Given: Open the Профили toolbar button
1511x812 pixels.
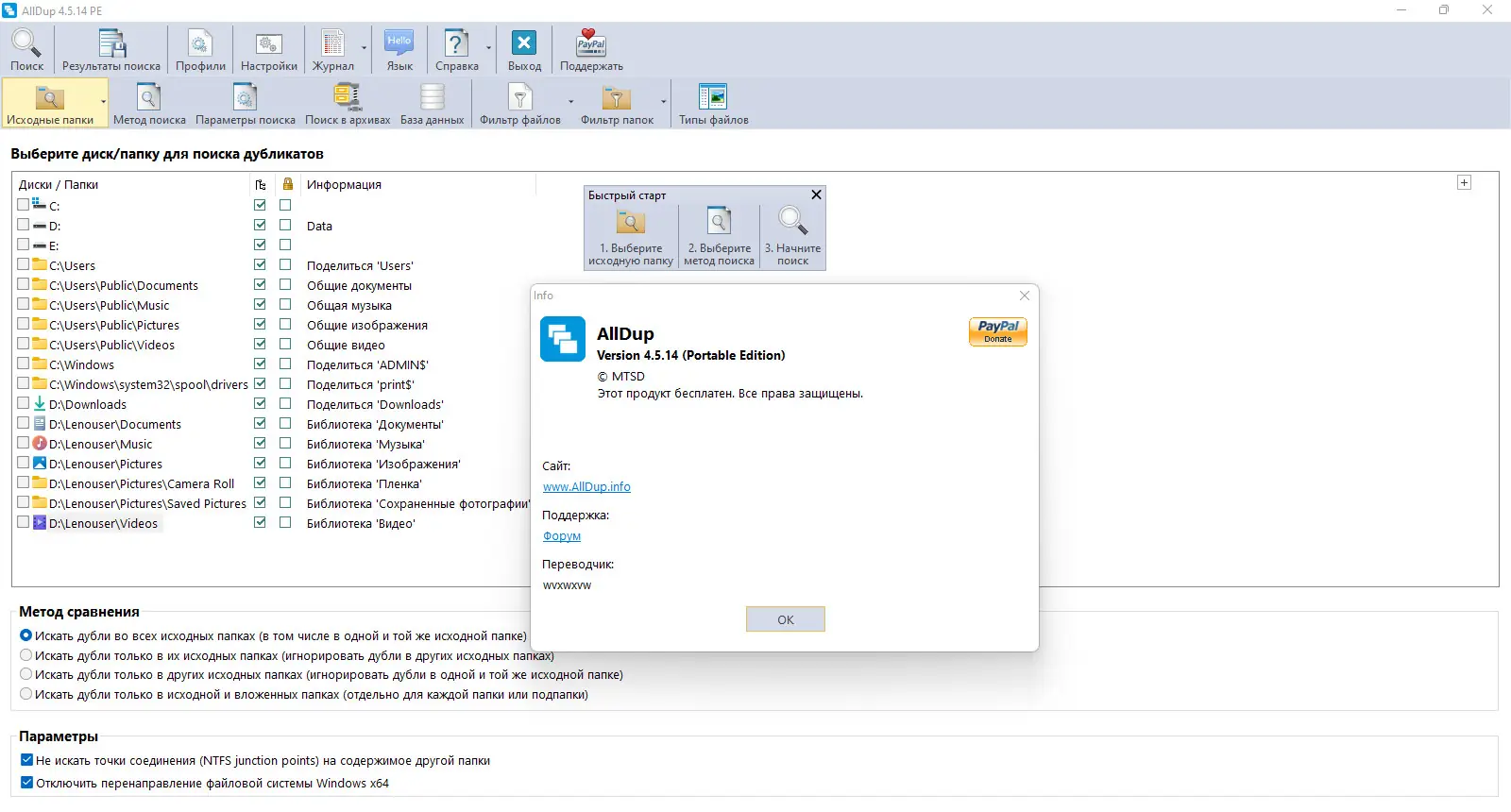Looking at the screenshot, I should pyautogui.click(x=200, y=50).
